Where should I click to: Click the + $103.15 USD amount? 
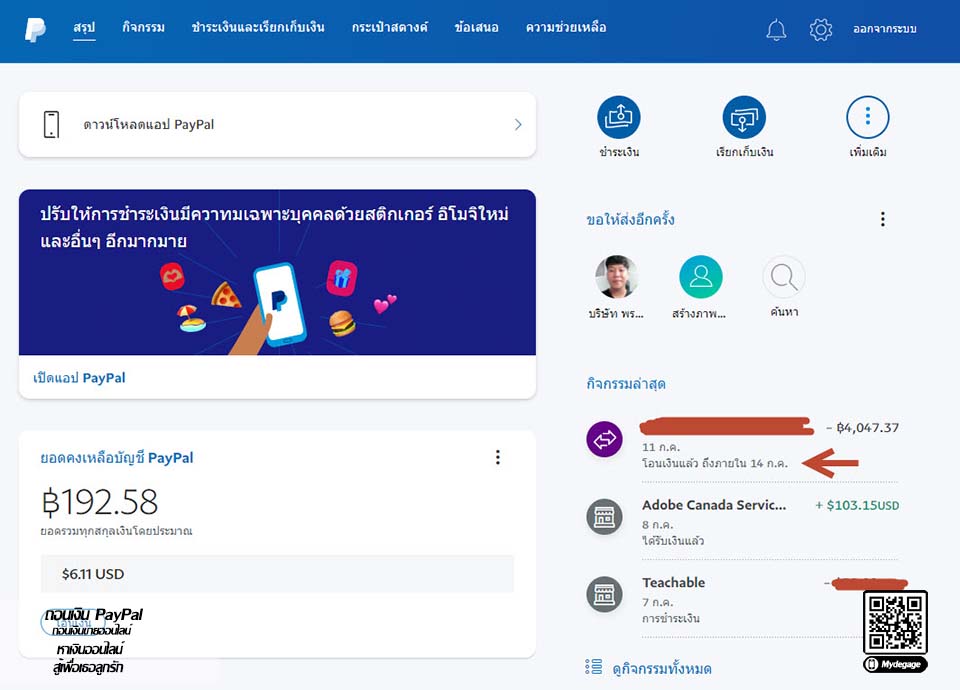point(857,505)
